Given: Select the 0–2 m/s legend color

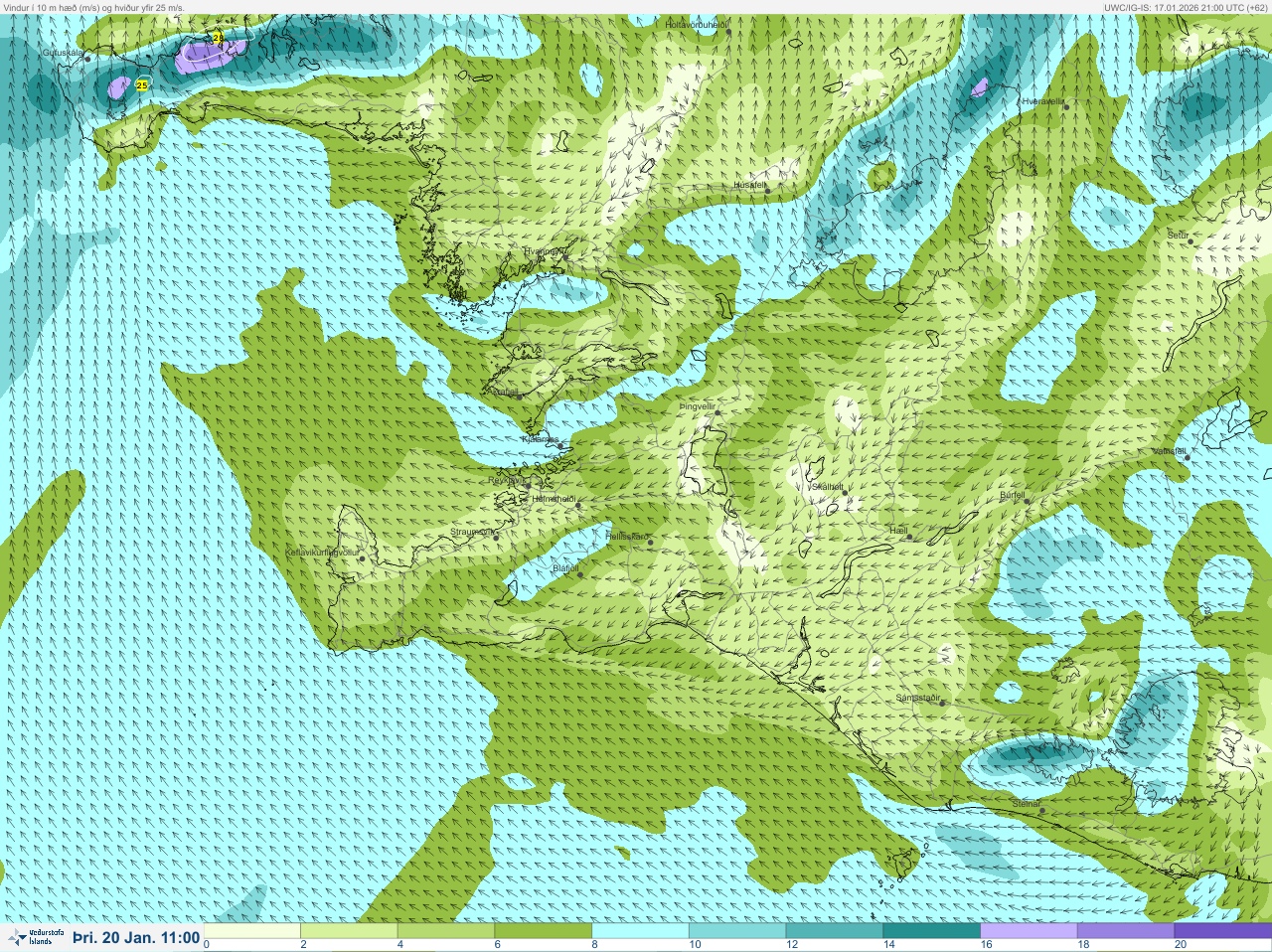Looking at the screenshot, I should point(252,931).
